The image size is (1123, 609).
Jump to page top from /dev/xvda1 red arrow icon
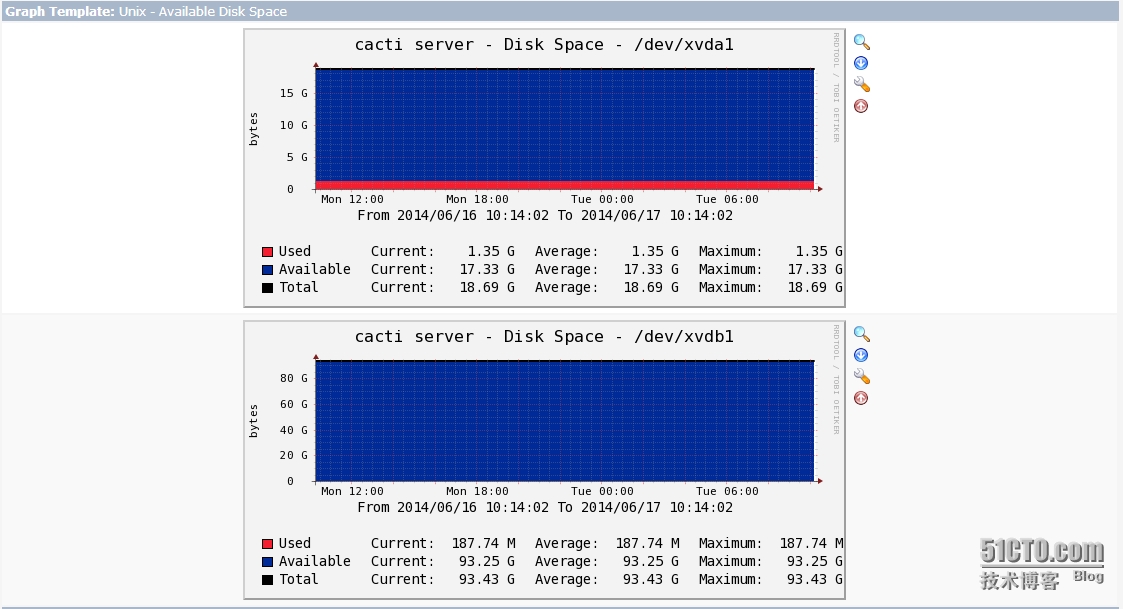click(861, 106)
